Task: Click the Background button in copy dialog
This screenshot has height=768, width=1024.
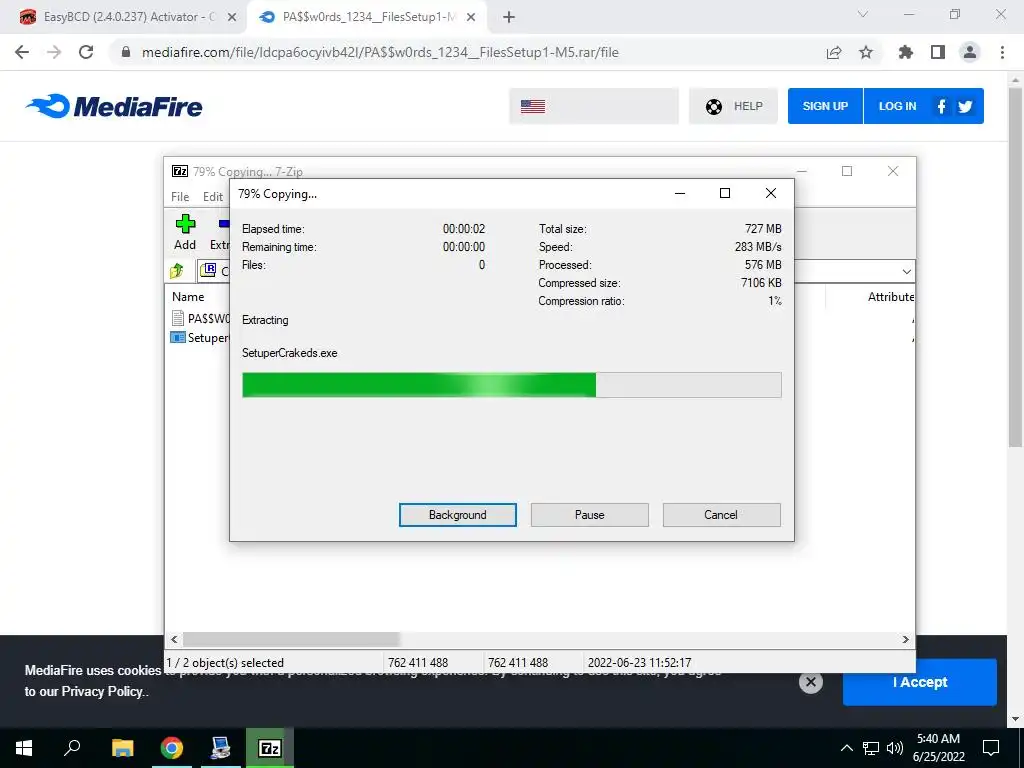Action: [458, 515]
